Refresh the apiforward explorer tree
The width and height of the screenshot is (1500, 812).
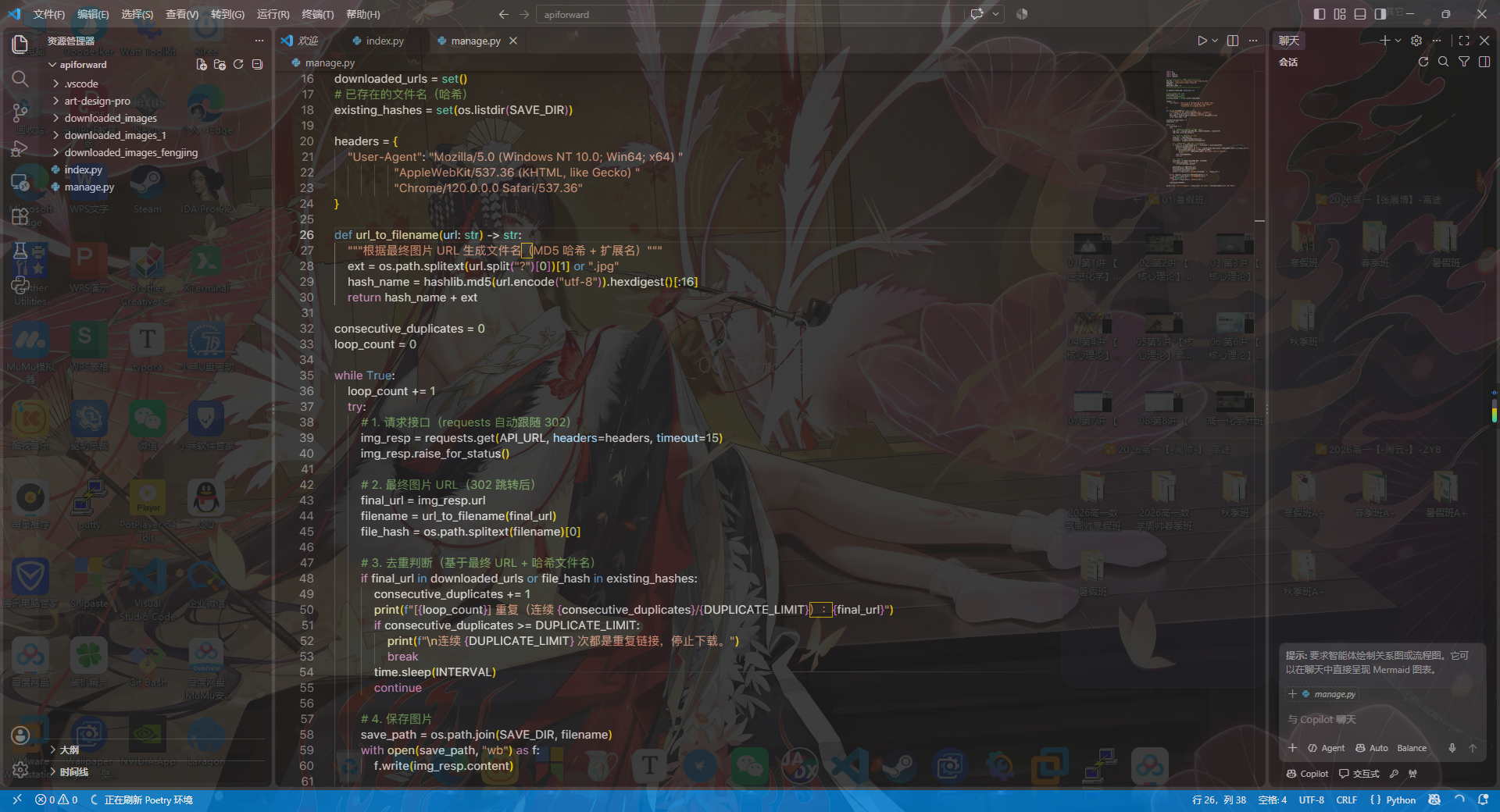click(x=238, y=65)
